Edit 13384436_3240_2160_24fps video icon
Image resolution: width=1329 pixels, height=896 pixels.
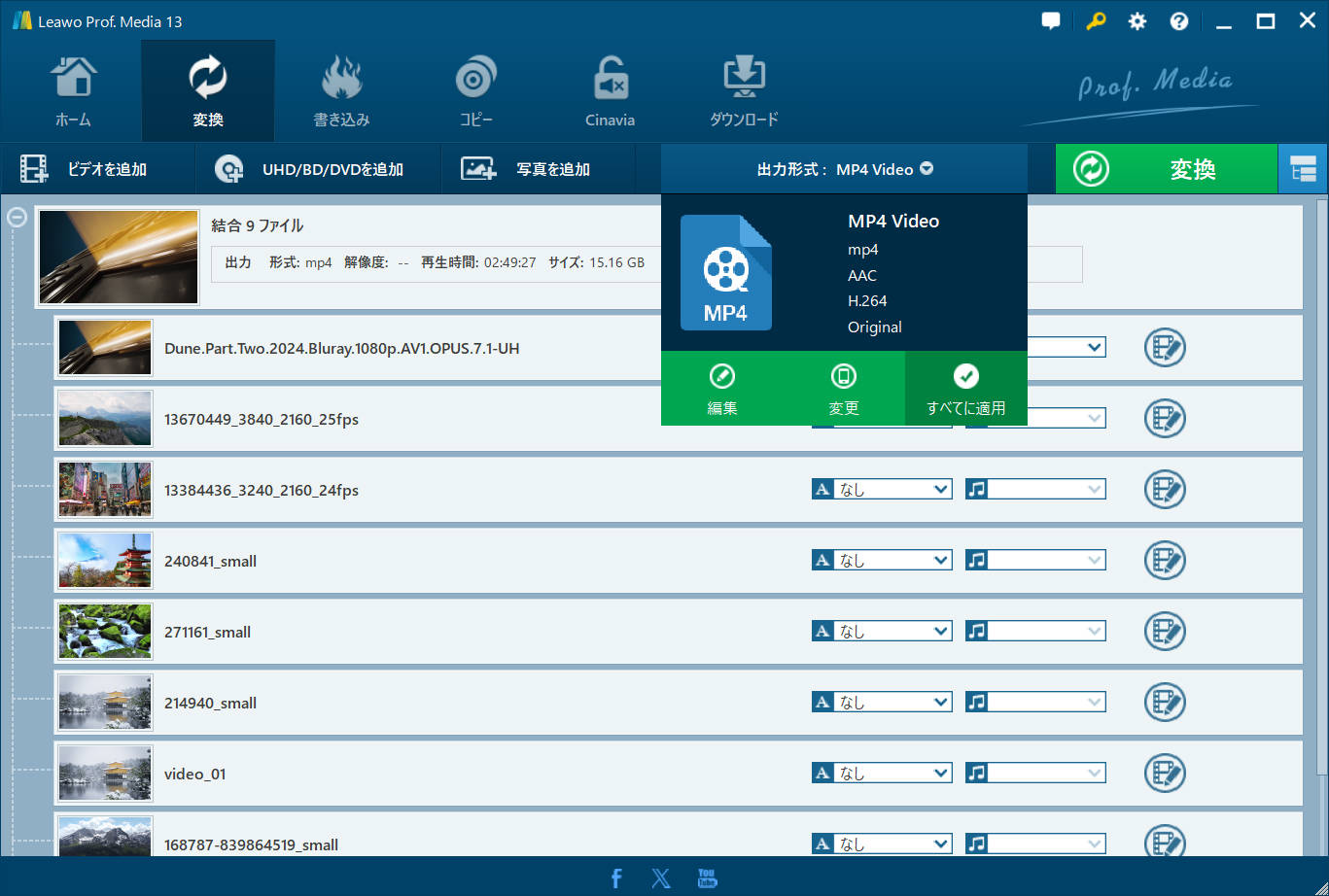1165,489
